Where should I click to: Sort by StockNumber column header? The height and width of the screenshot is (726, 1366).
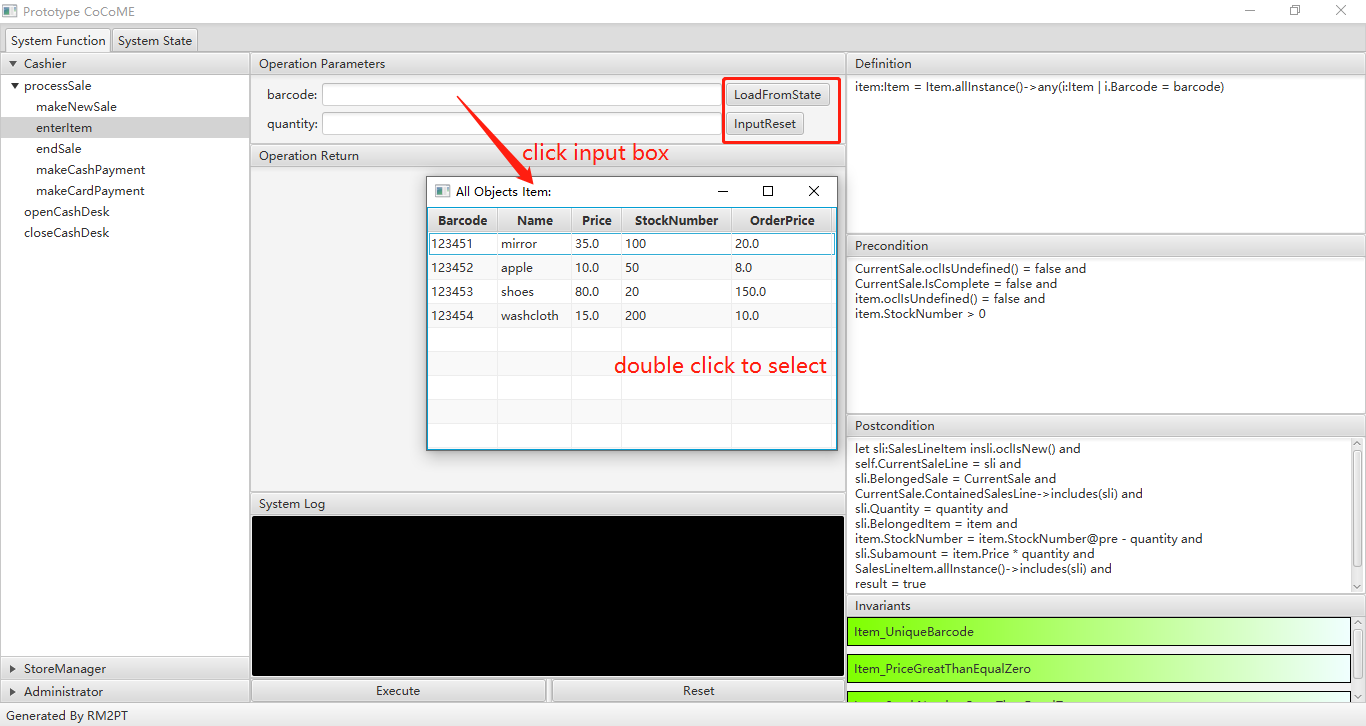point(676,220)
